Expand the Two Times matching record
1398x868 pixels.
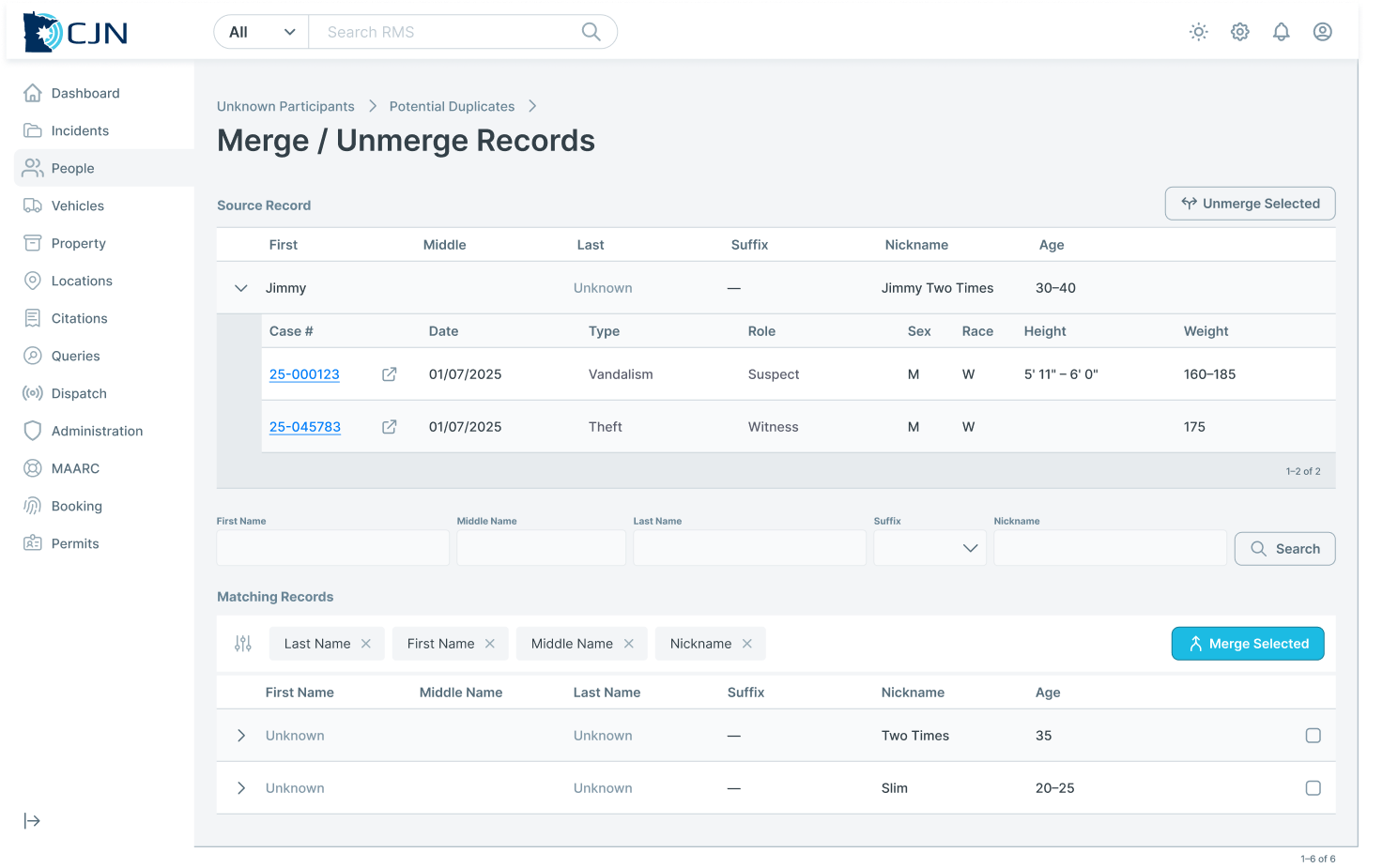pos(241,736)
